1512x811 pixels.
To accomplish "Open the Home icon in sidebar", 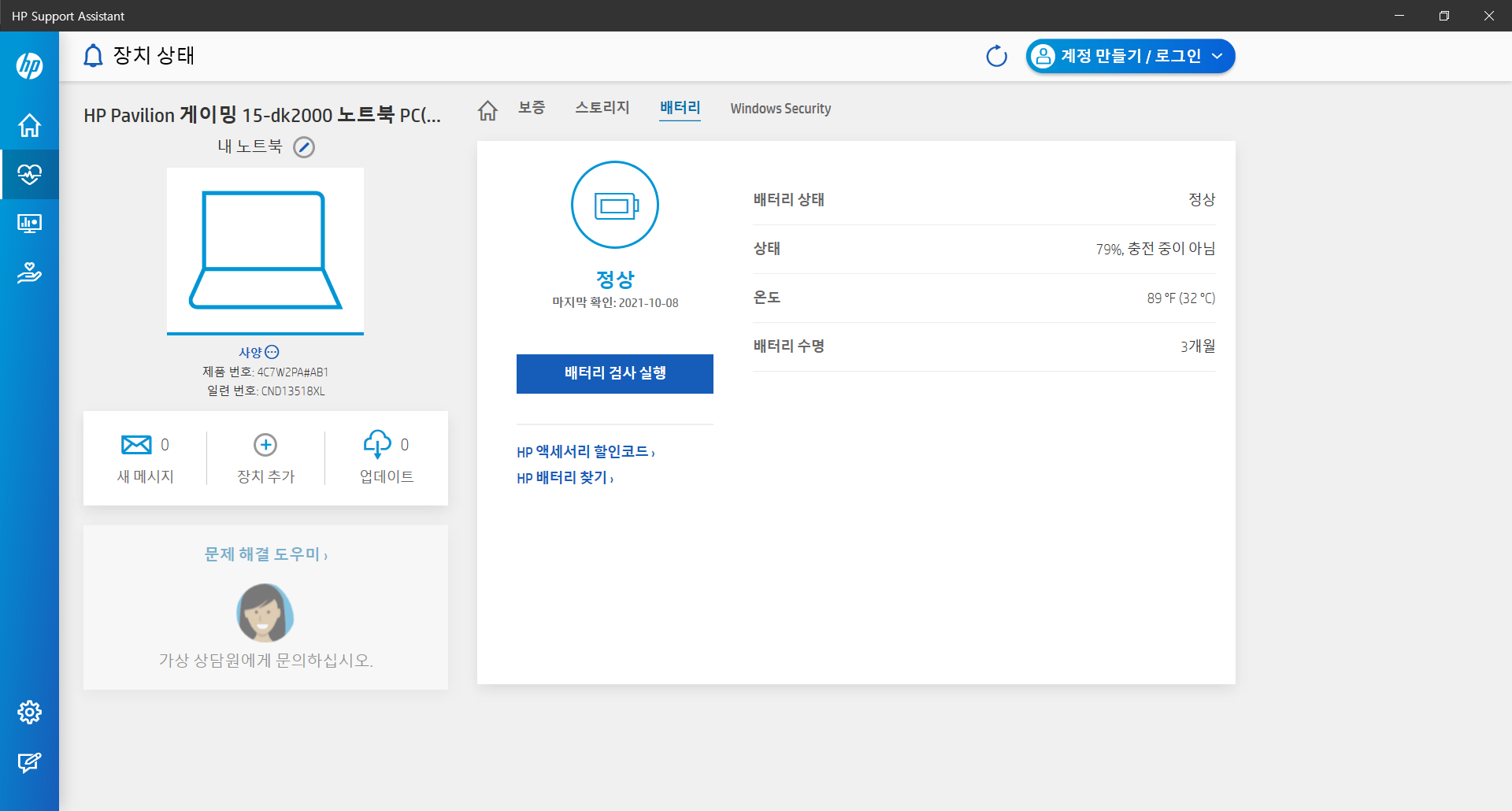I will [x=29, y=125].
